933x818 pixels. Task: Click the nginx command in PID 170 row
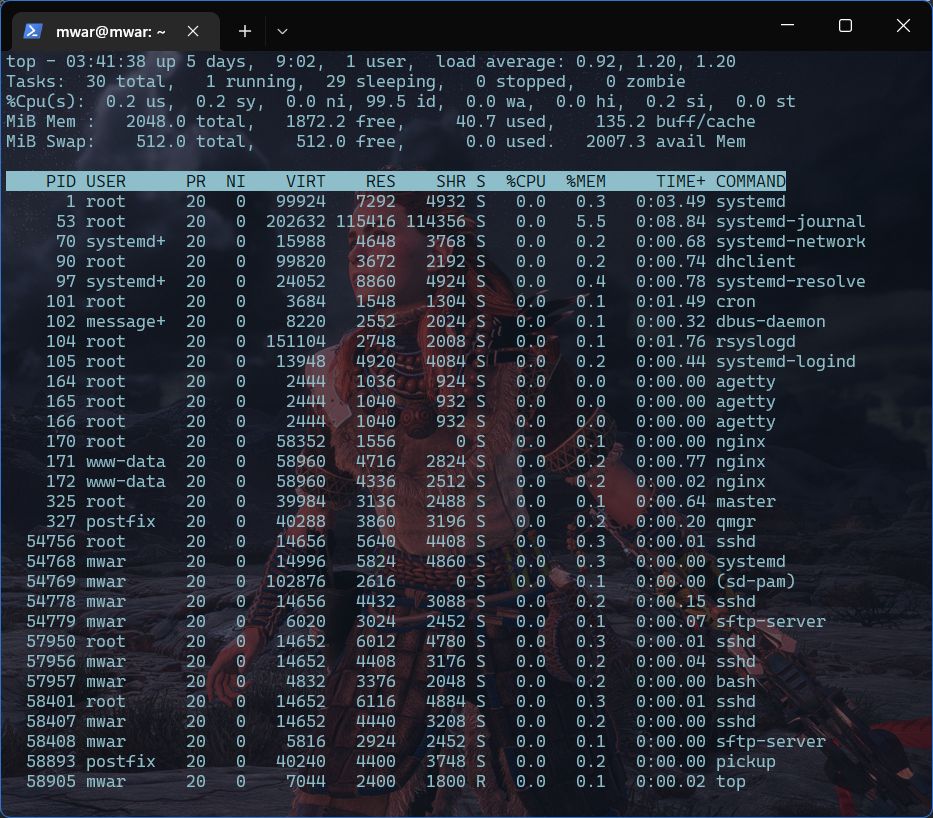pyautogui.click(x=741, y=441)
